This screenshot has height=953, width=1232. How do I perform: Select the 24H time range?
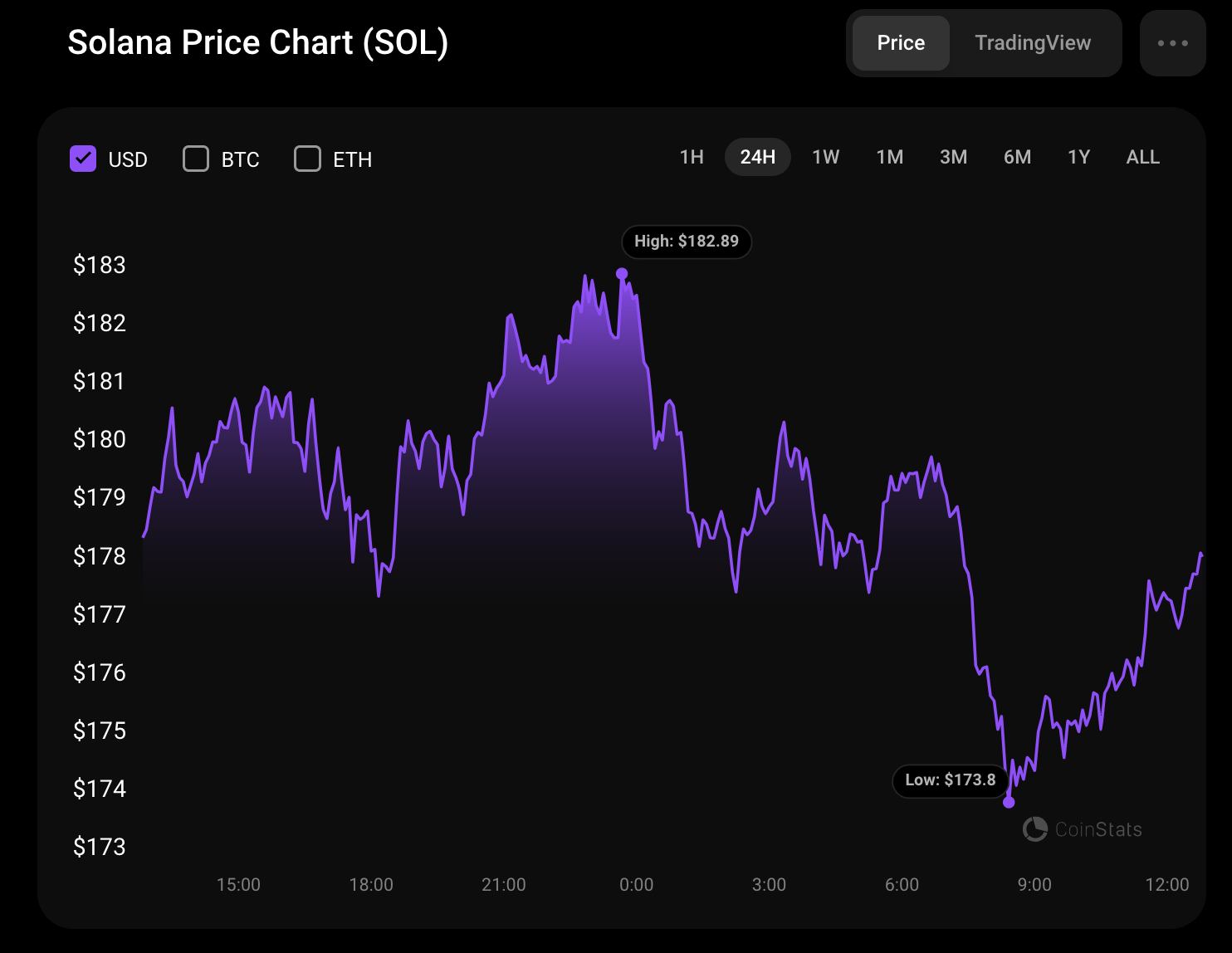[757, 157]
